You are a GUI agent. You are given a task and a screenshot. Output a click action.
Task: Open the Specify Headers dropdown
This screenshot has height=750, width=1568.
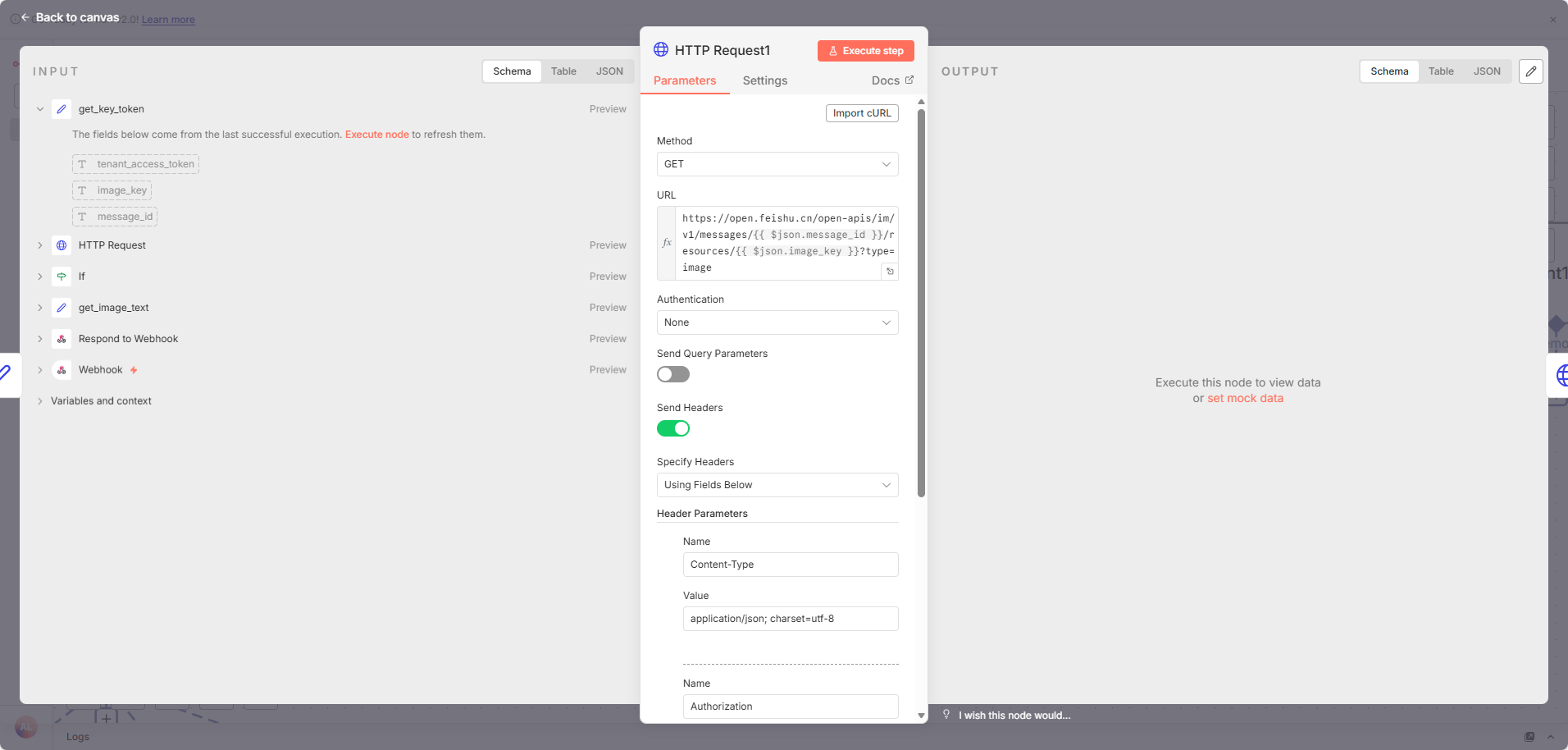click(x=777, y=485)
